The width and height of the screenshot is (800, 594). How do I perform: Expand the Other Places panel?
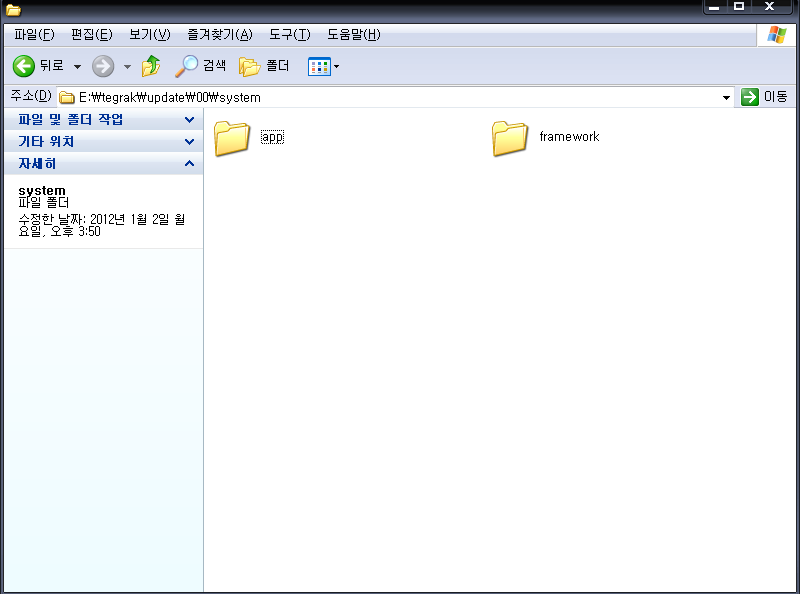pyautogui.click(x=189, y=142)
